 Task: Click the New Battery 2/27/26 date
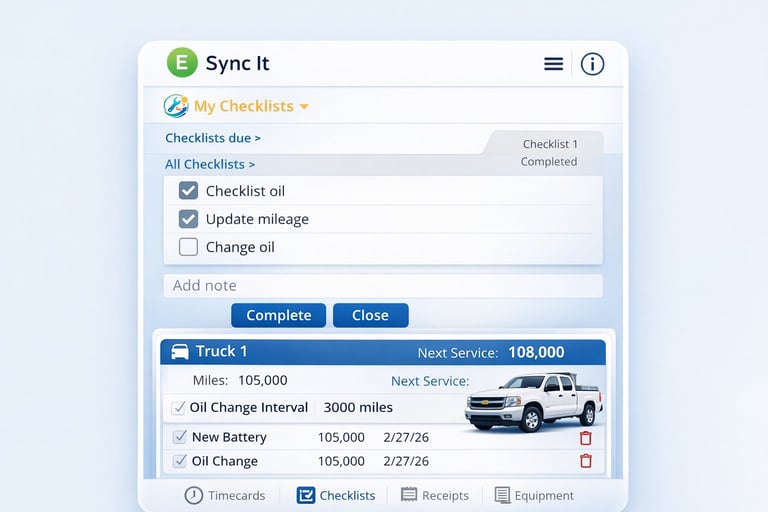(406, 437)
